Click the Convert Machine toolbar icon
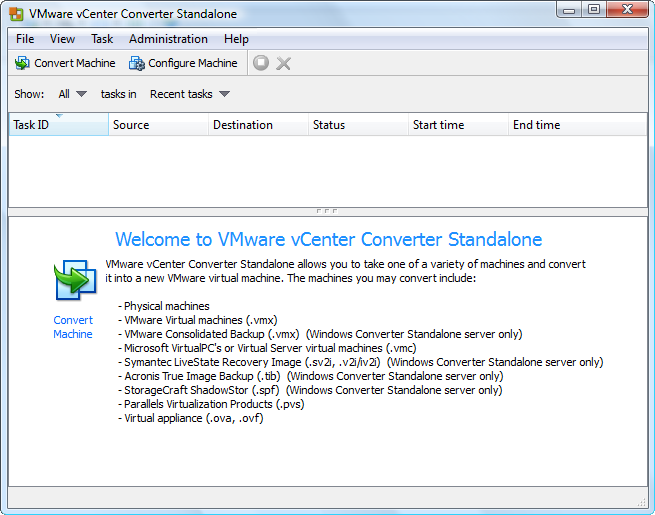 [22, 63]
